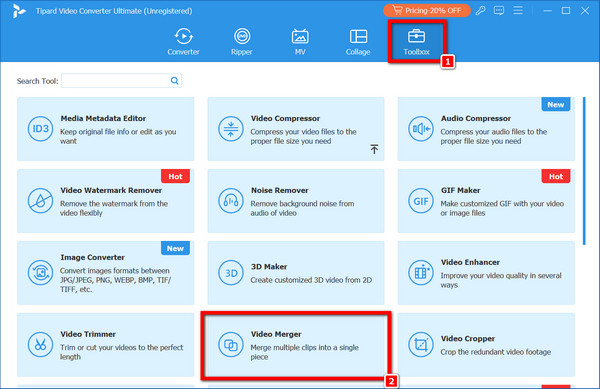Click the Video Compressor icon
This screenshot has height=389, width=600.
coord(231,129)
